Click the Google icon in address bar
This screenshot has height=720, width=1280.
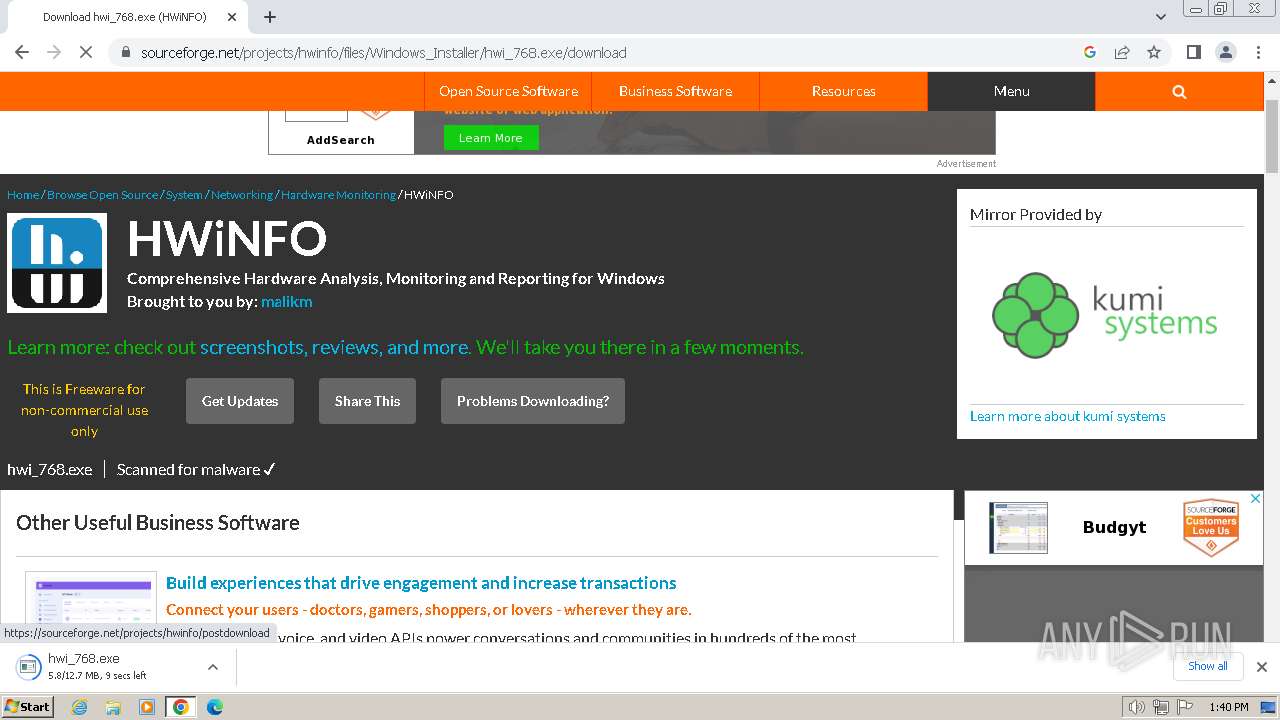pyautogui.click(x=1090, y=52)
